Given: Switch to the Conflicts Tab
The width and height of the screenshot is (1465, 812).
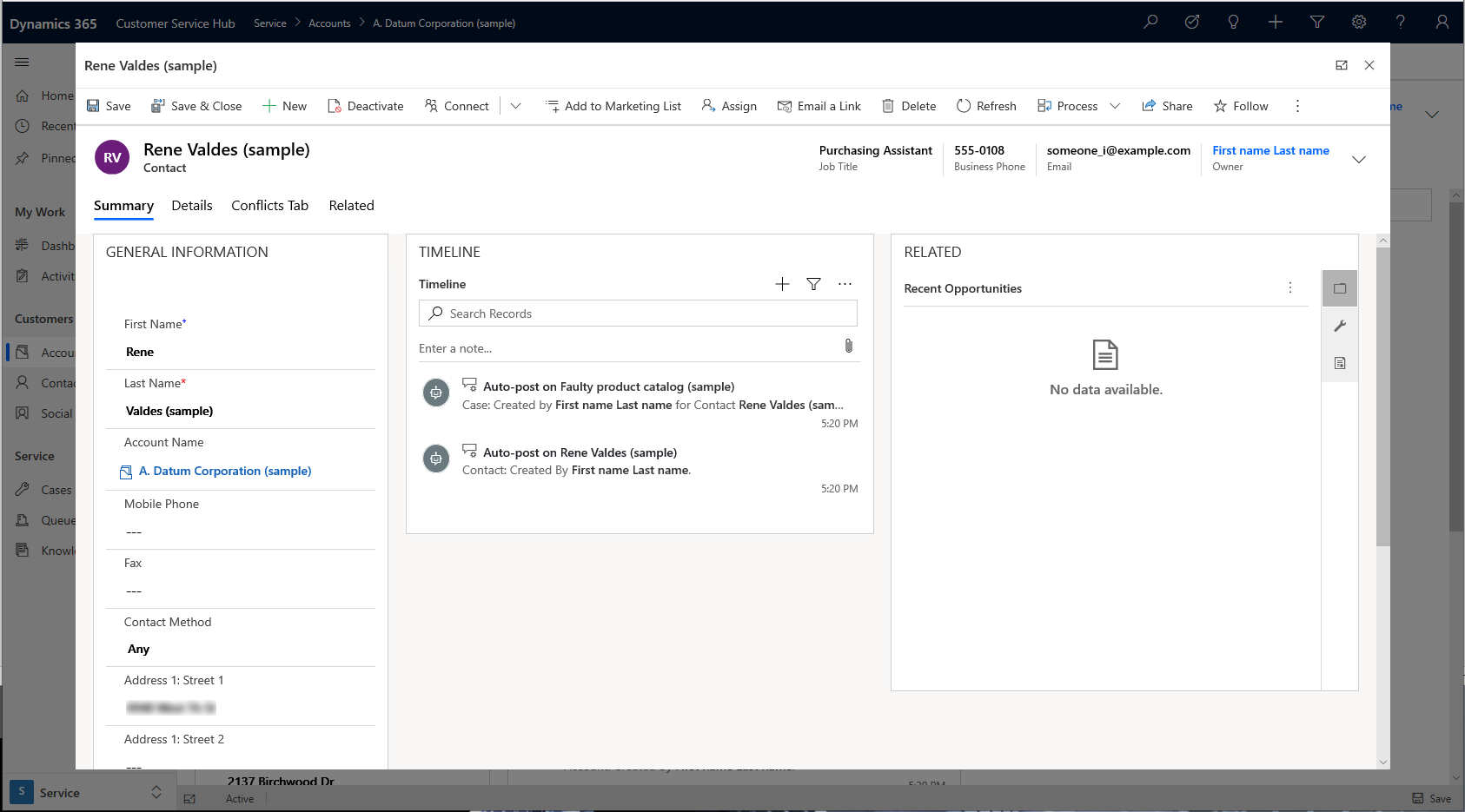Looking at the screenshot, I should click(x=269, y=205).
